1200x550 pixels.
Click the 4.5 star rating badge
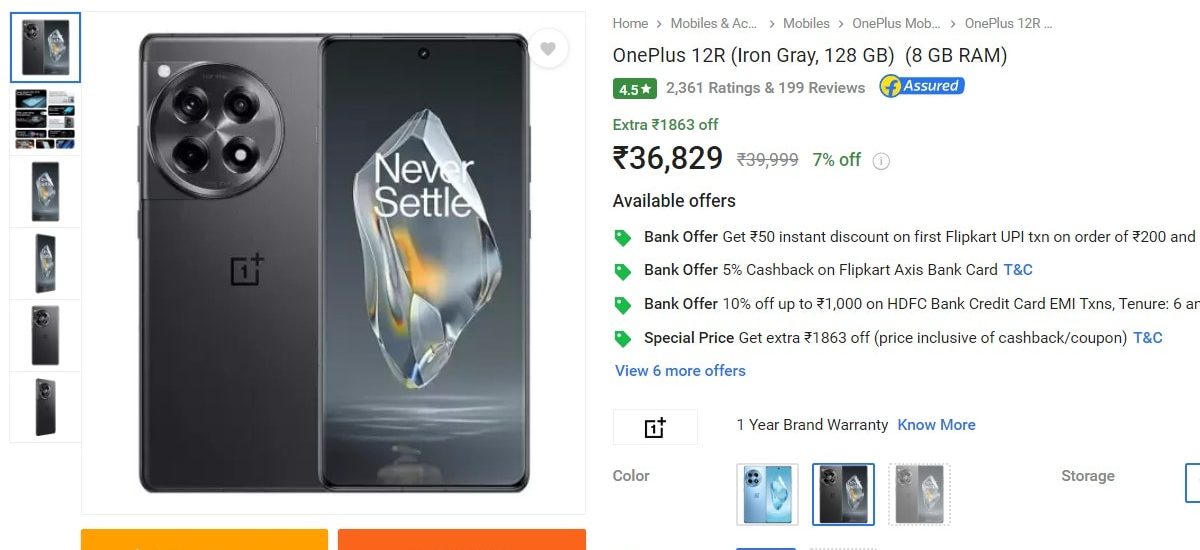coord(635,89)
